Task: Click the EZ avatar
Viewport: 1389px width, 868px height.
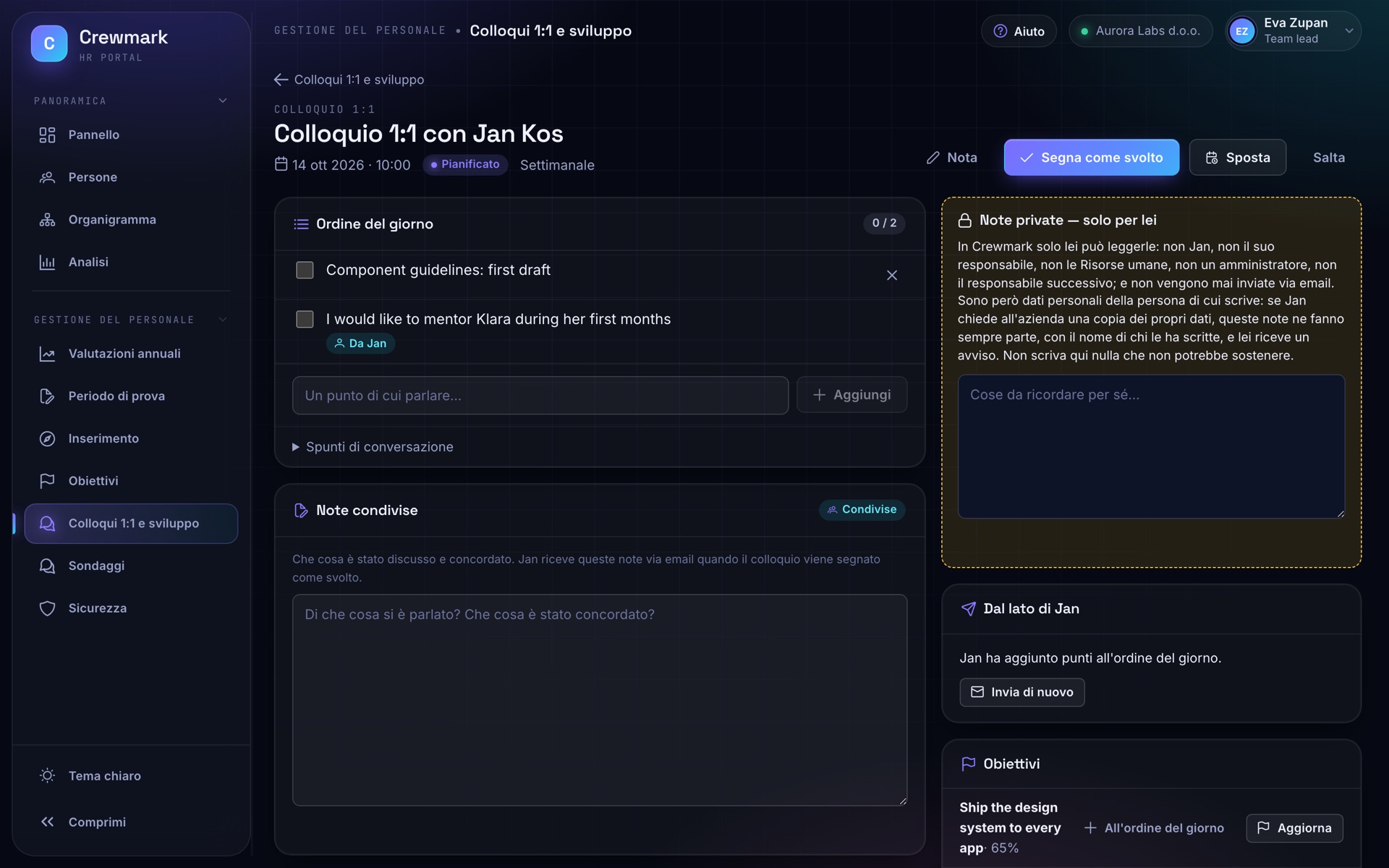Action: point(1242,31)
